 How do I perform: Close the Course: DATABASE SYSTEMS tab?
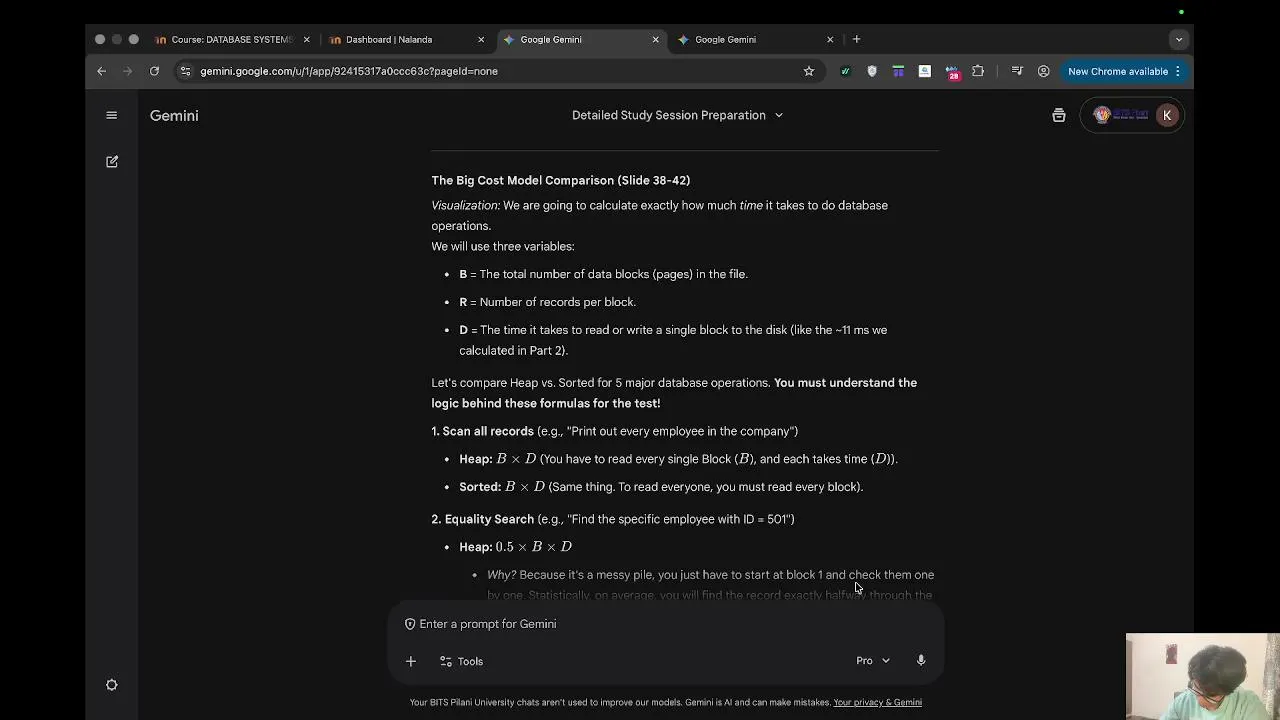[x=306, y=39]
